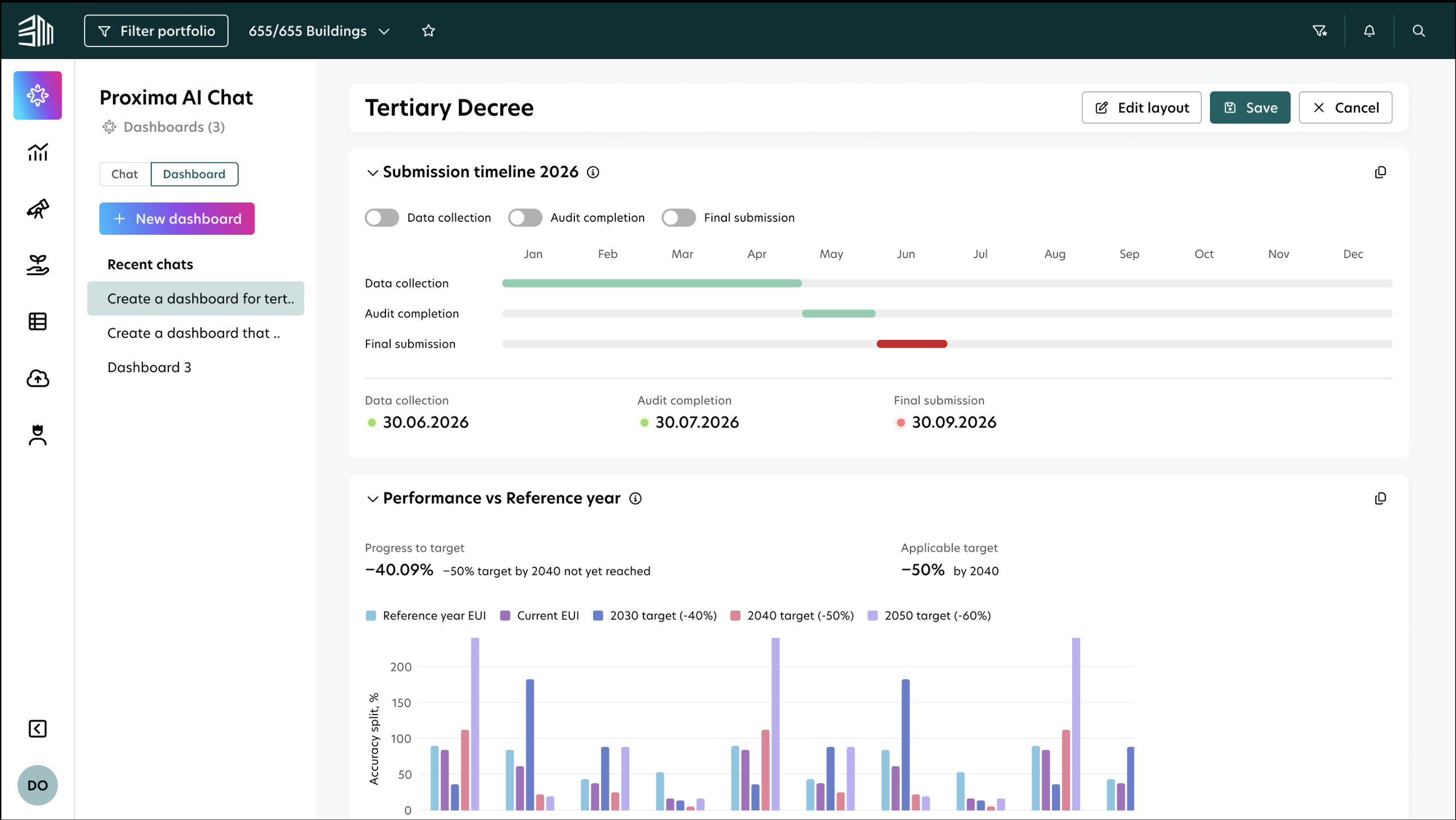Click the Edit layout button
Image resolution: width=1456 pixels, height=820 pixels.
1141,107
